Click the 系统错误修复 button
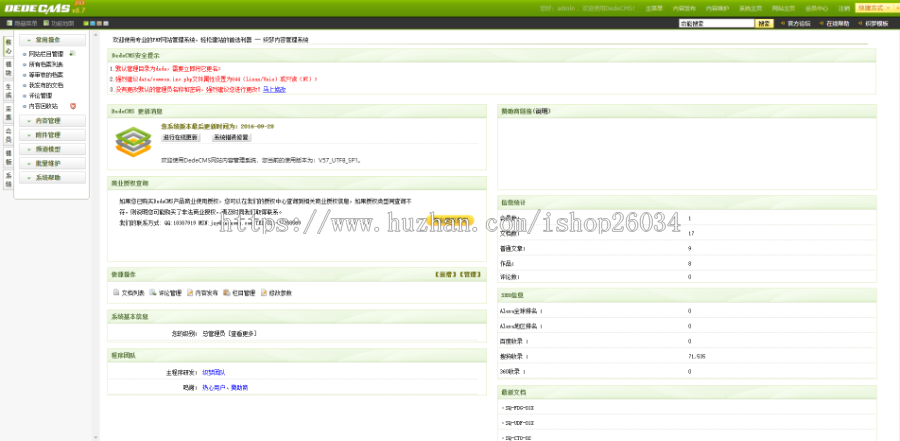The image size is (900, 441). pyautogui.click(x=232, y=138)
